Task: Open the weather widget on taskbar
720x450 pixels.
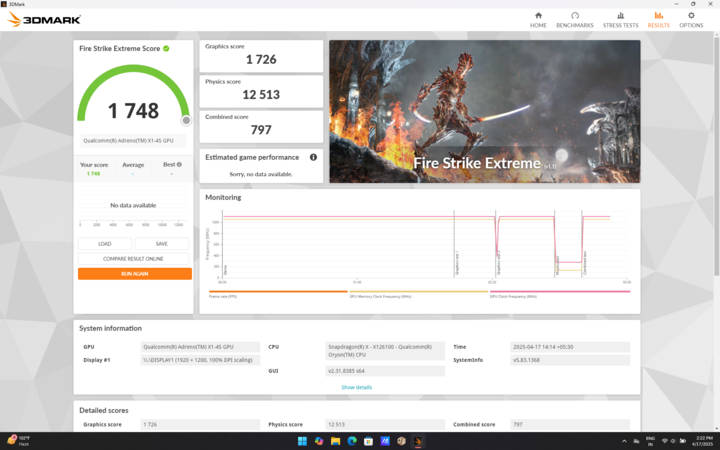Action: click(19, 441)
